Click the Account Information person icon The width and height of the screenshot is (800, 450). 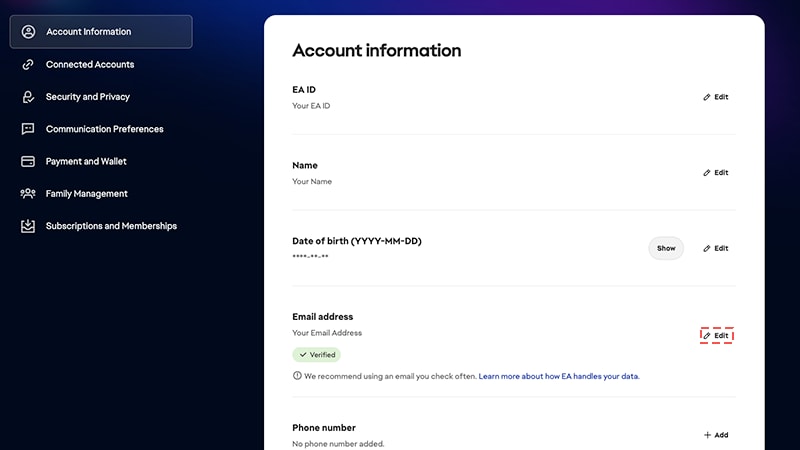(x=28, y=32)
